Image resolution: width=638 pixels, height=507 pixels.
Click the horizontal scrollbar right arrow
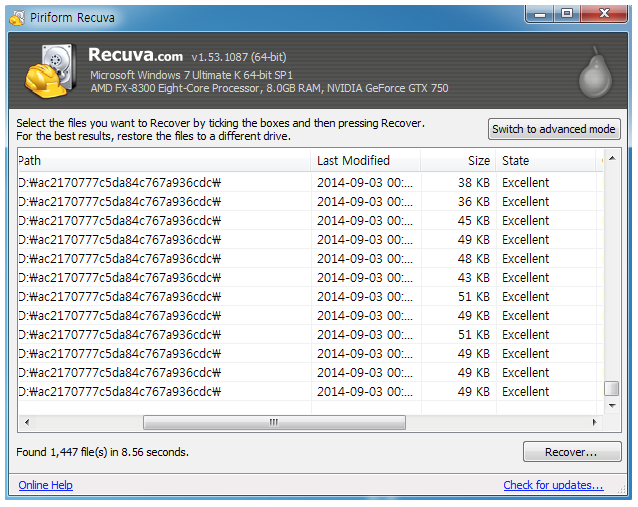click(x=594, y=422)
